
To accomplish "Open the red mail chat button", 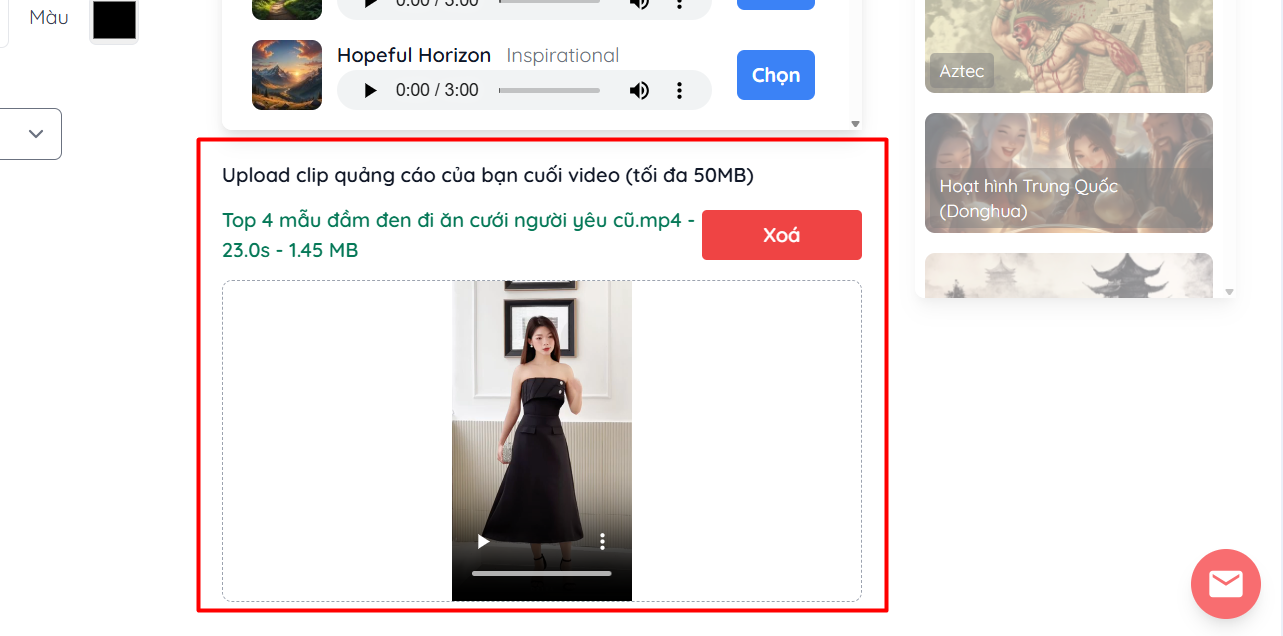I will tap(1226, 584).
